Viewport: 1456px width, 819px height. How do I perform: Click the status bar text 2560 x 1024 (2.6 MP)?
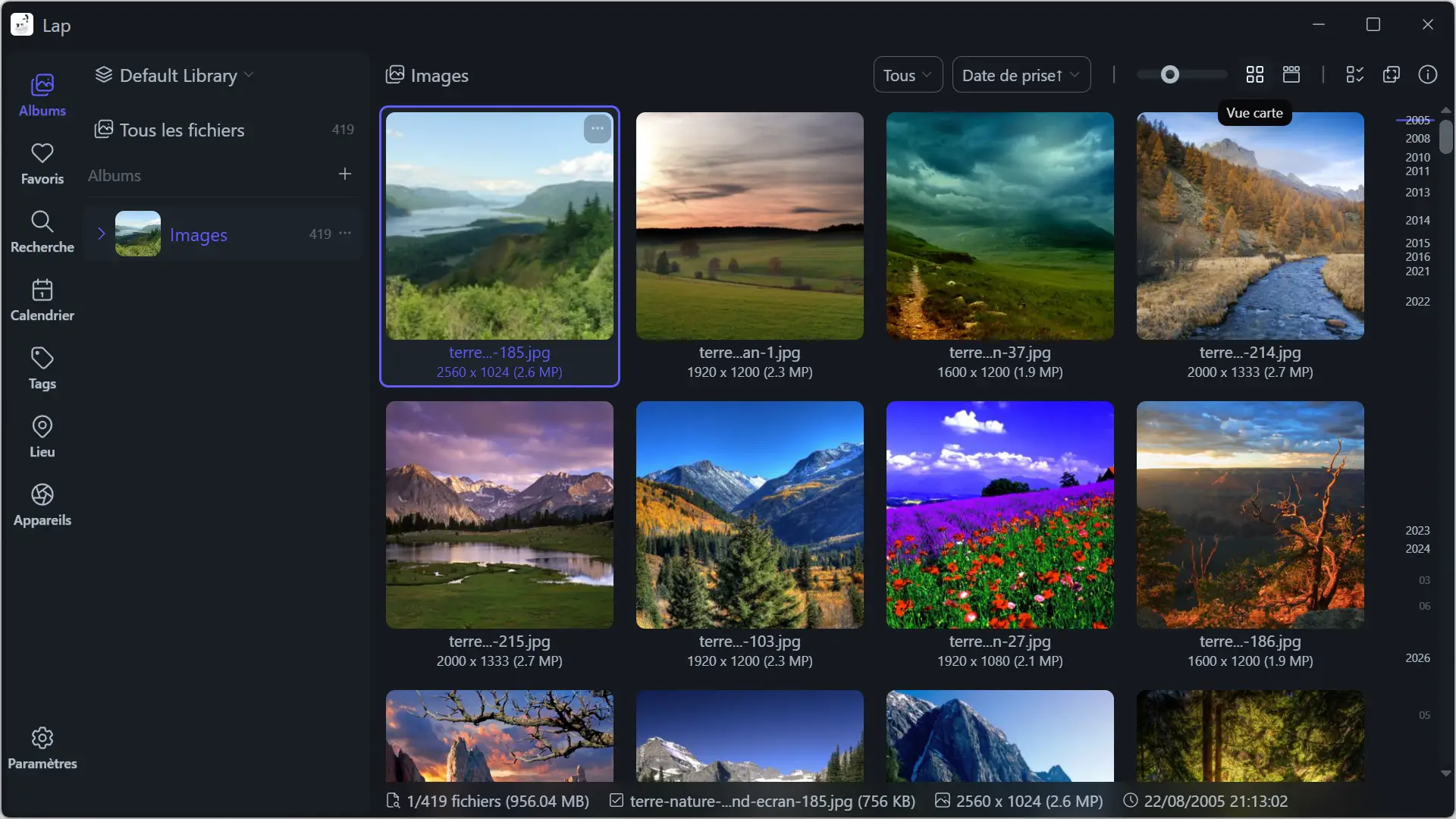(x=1029, y=801)
